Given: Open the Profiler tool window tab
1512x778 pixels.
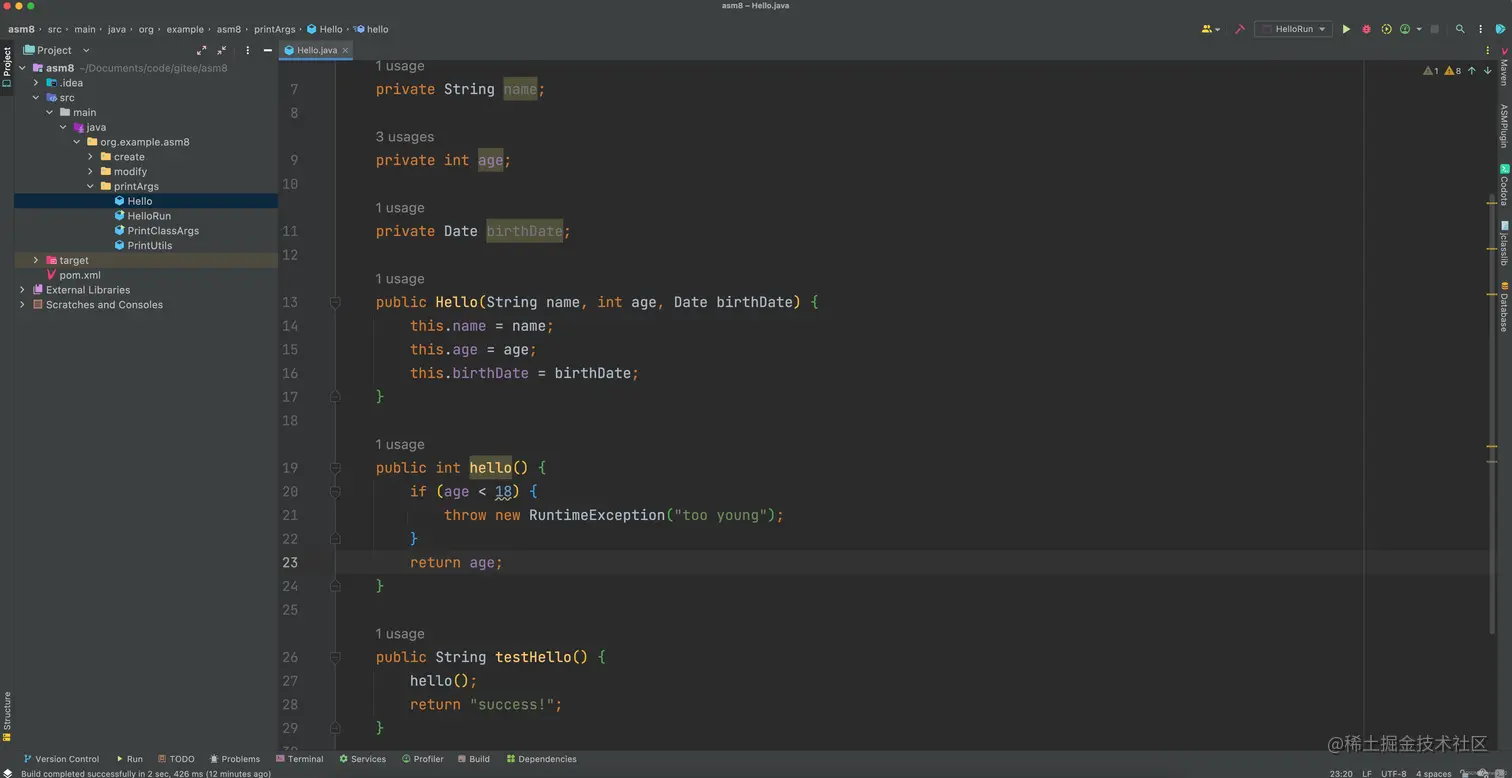Looking at the screenshot, I should coord(423,759).
